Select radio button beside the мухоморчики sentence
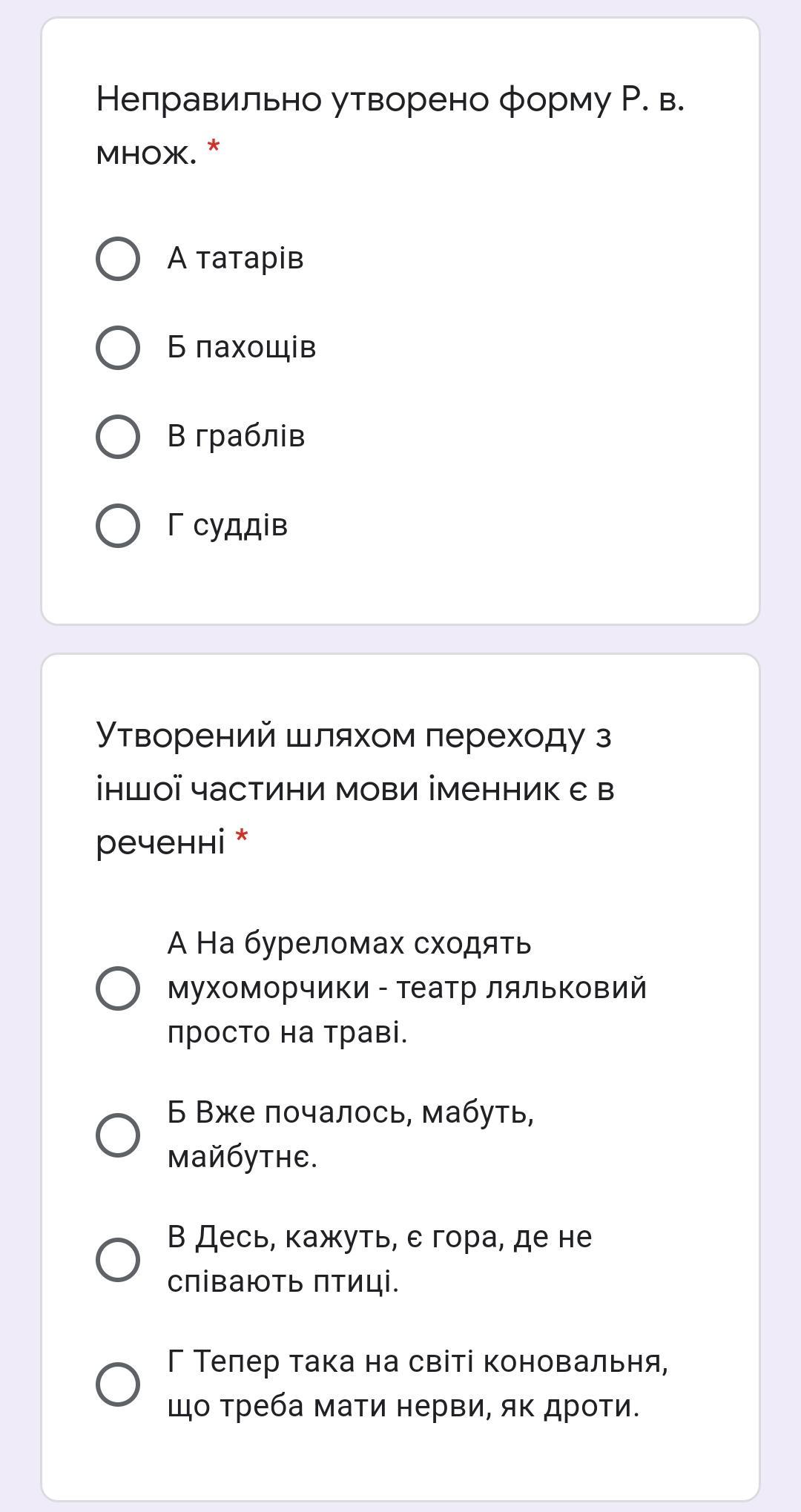The image size is (801, 1512). tap(118, 988)
